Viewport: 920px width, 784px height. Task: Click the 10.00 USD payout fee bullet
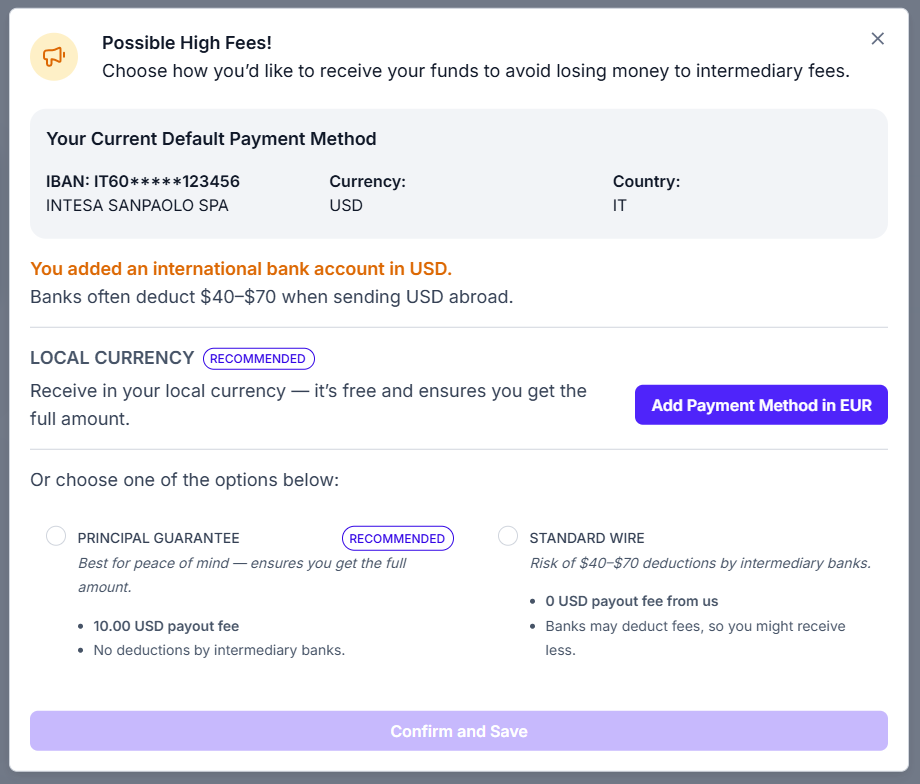point(166,626)
